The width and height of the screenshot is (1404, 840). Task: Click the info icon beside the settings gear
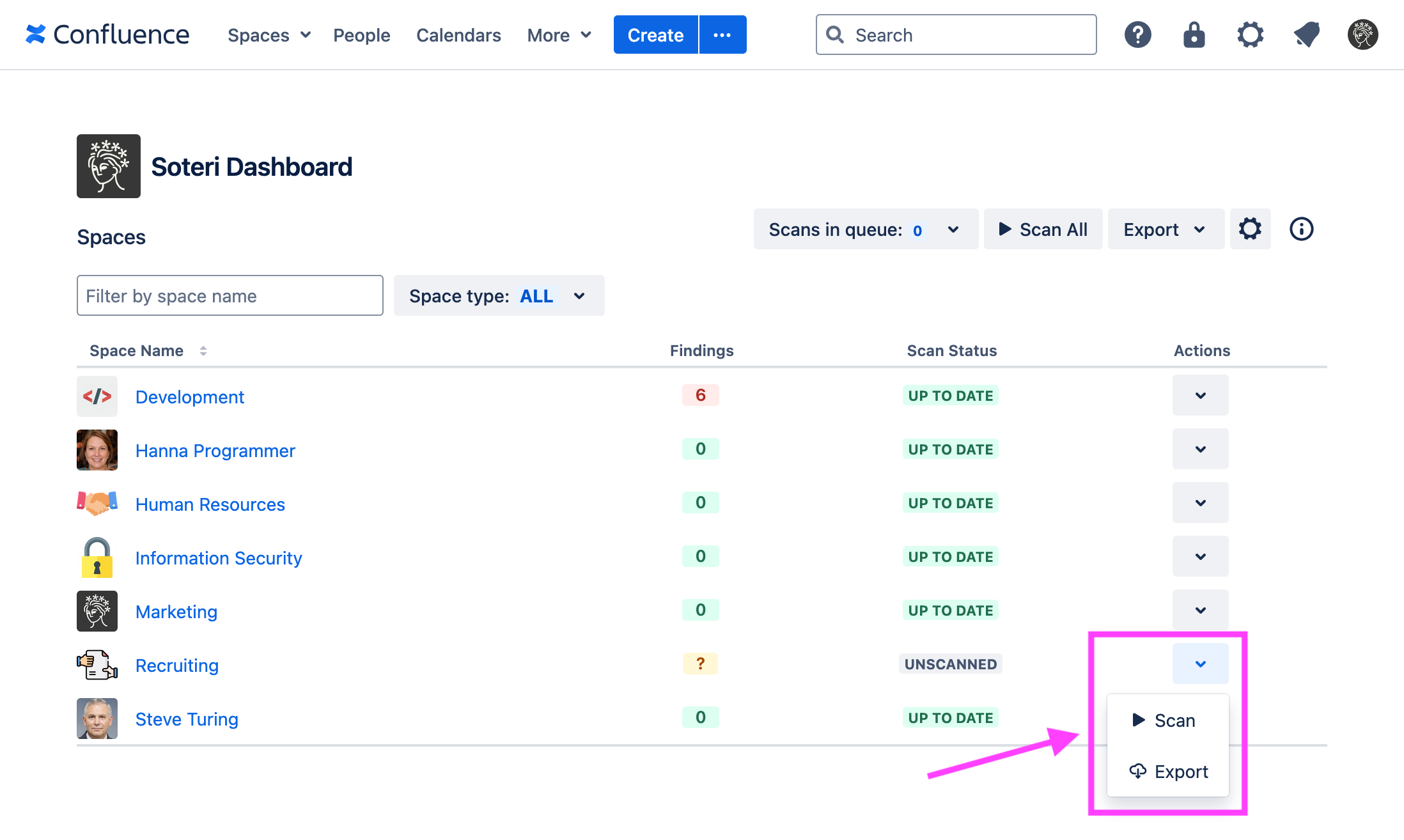click(1300, 229)
